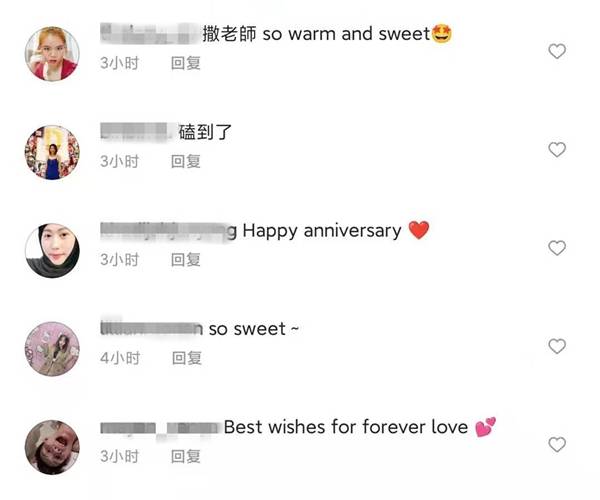Open the blurred username before "so sweet ~"
600x500 pixels.
tap(151, 327)
